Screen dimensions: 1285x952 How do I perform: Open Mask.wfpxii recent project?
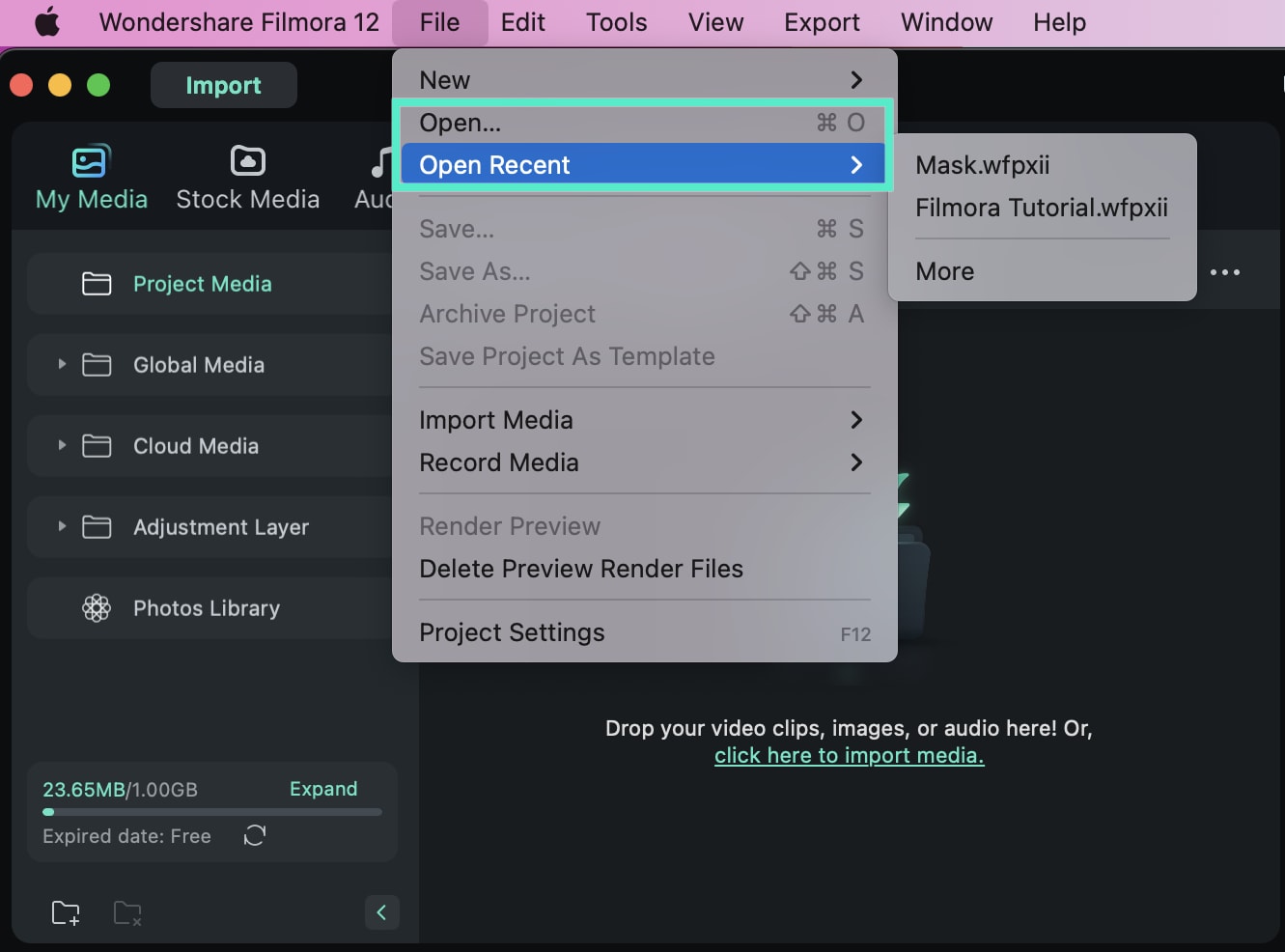tap(983, 165)
